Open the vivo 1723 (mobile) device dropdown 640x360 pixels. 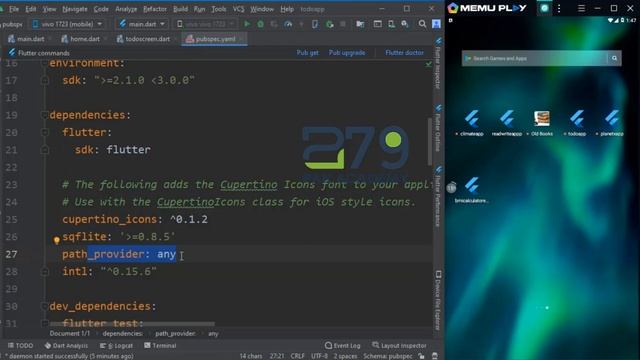(68, 24)
